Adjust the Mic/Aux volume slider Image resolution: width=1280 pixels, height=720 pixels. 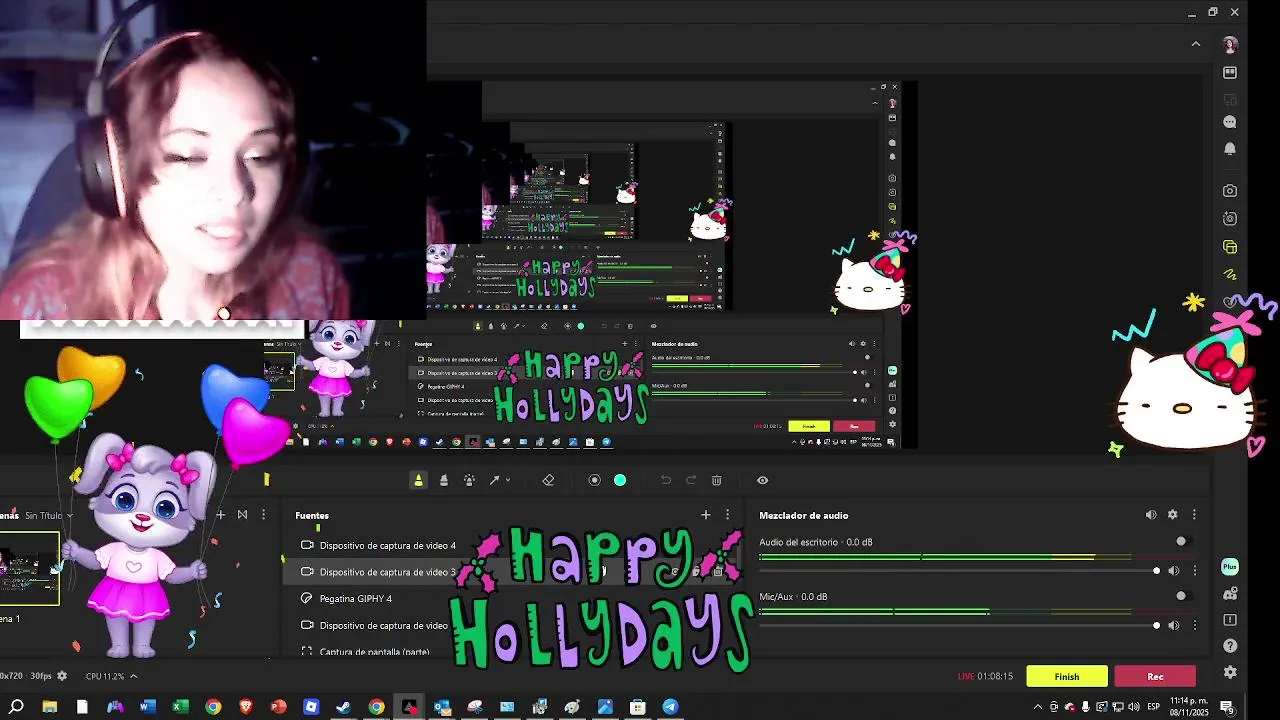958,625
